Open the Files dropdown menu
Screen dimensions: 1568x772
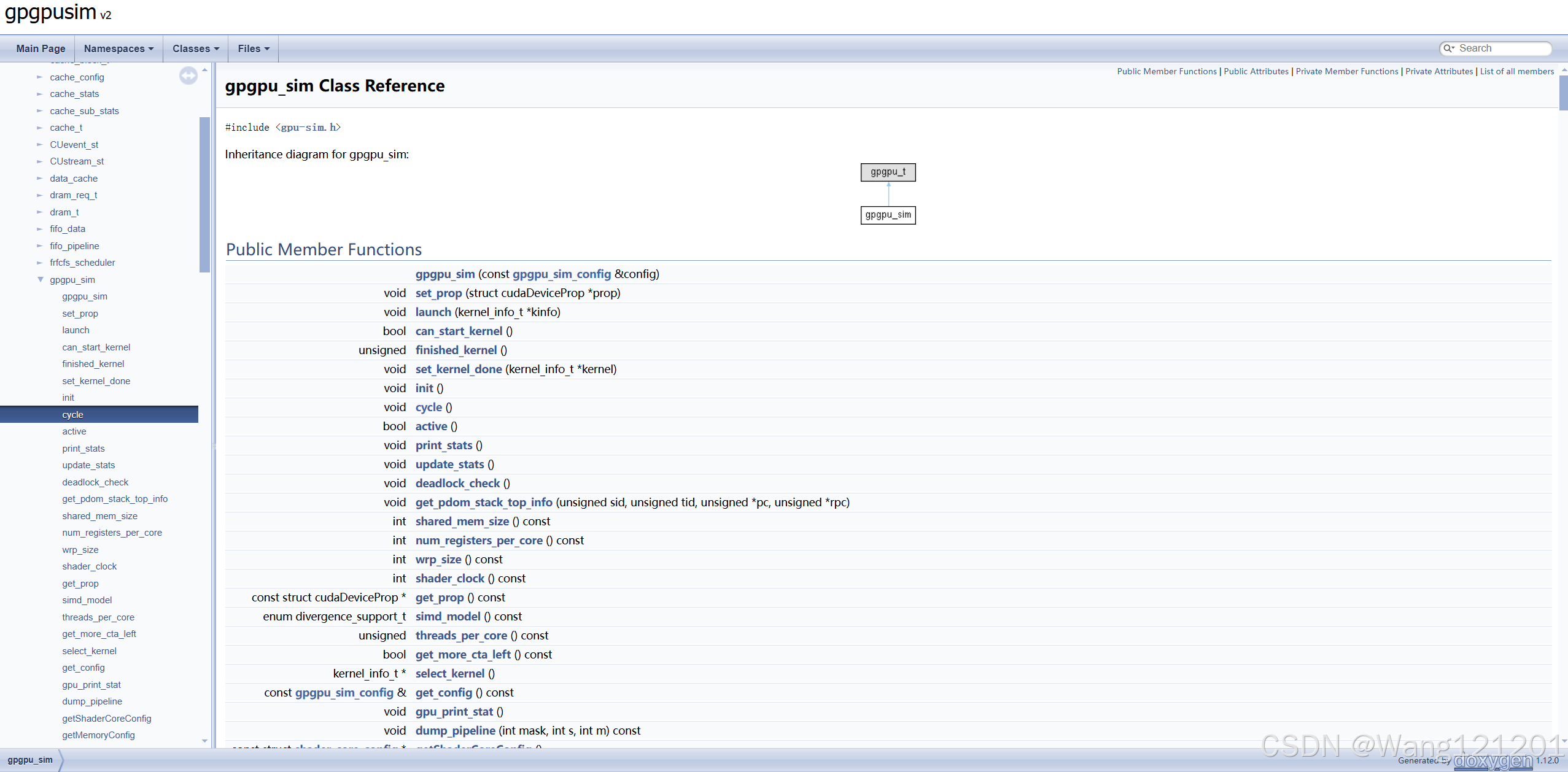pos(253,48)
